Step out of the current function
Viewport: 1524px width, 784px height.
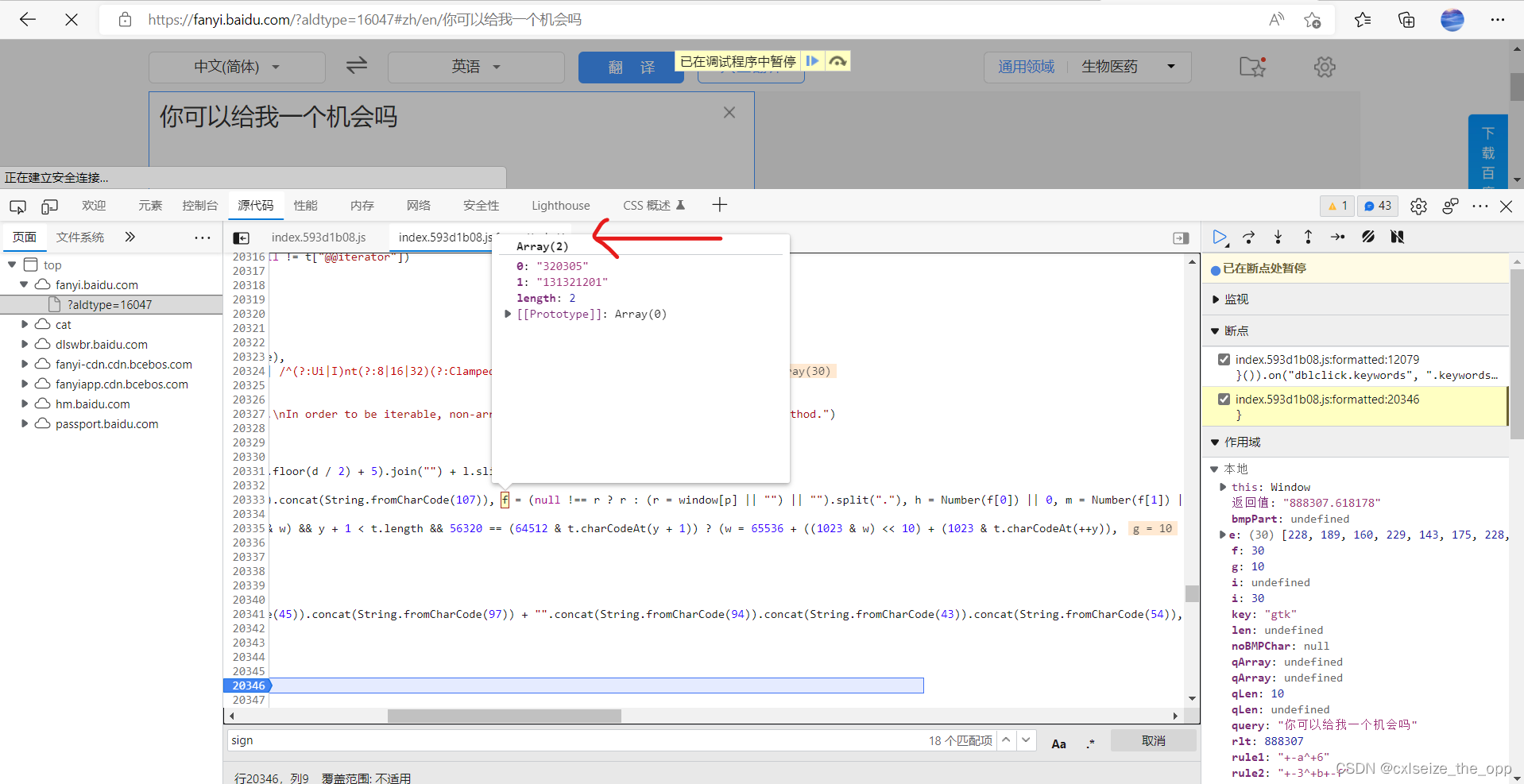[x=1307, y=237]
